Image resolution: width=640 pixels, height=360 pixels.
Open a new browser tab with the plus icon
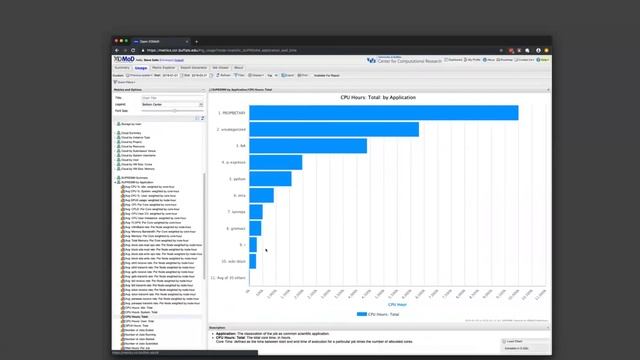pyautogui.click(x=196, y=42)
